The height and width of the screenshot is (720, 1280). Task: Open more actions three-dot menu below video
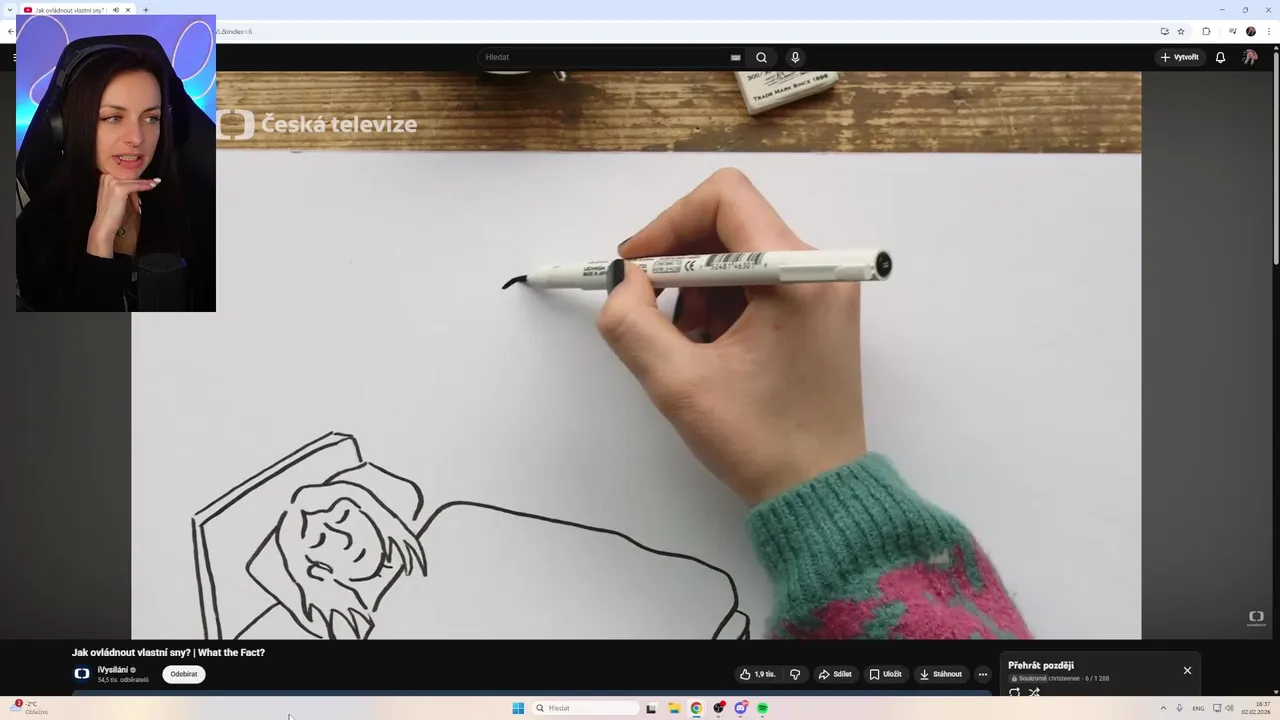(982, 674)
